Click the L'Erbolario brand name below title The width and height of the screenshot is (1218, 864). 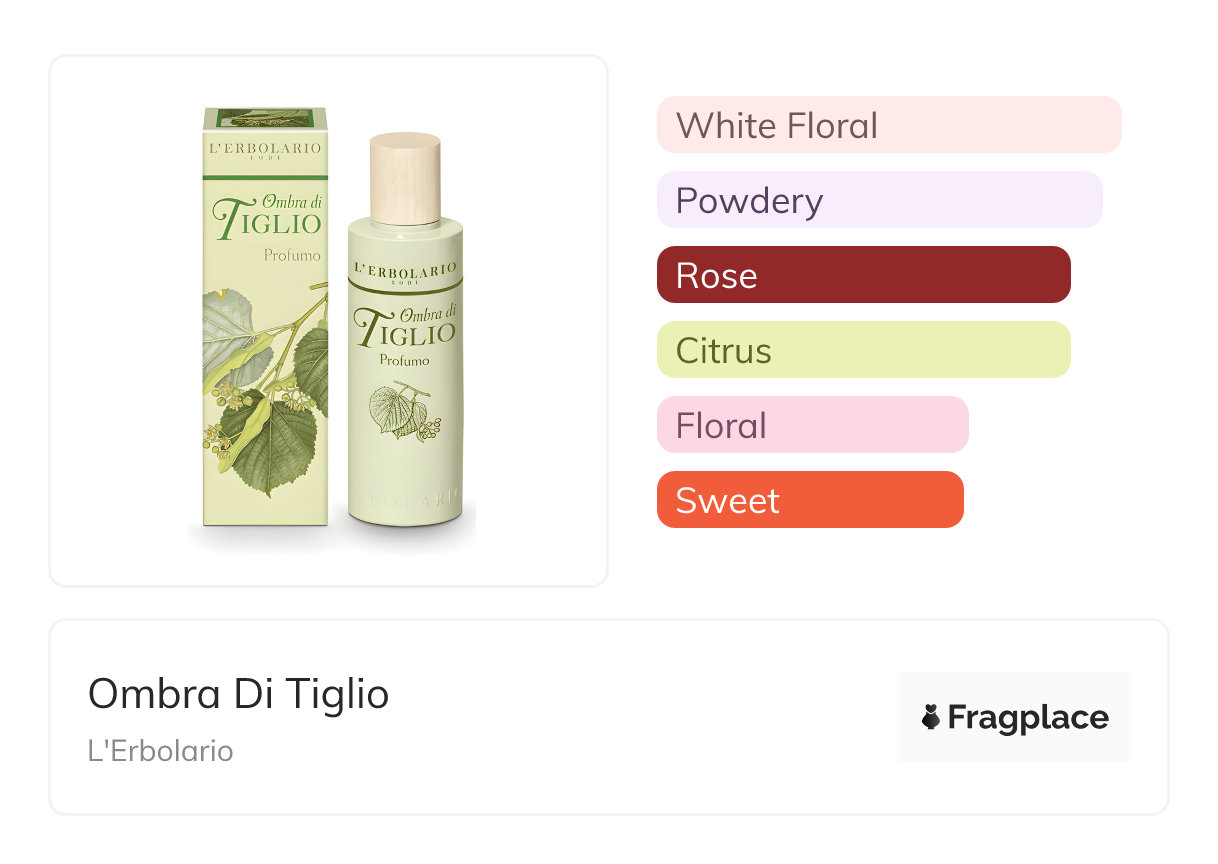pyautogui.click(x=160, y=751)
